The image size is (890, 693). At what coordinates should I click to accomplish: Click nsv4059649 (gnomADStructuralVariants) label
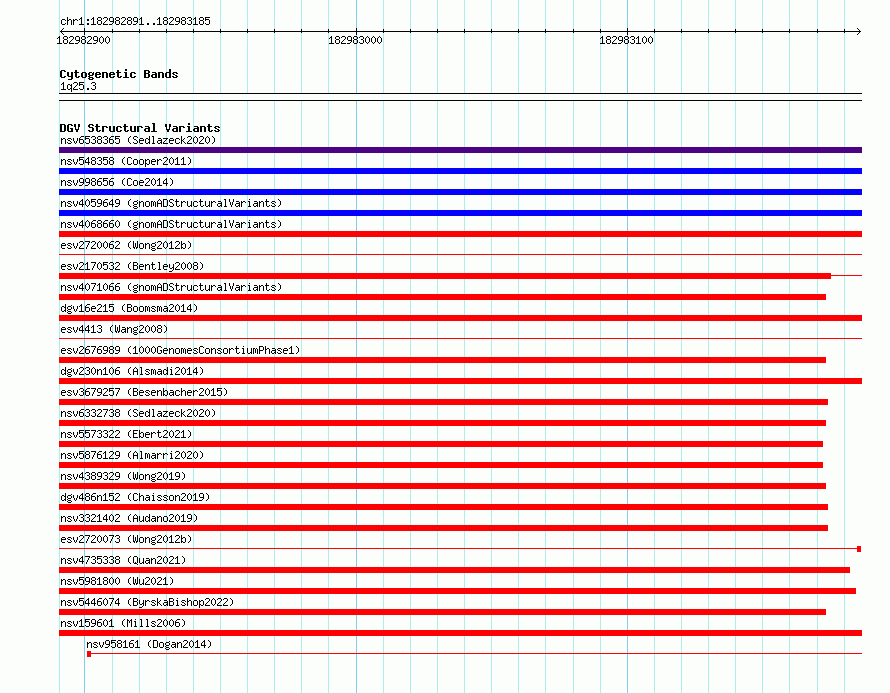pos(171,203)
